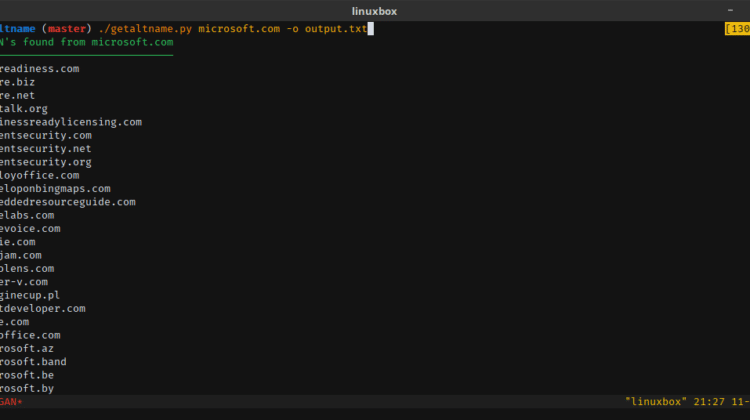Click the re.biz line

pos(17,82)
